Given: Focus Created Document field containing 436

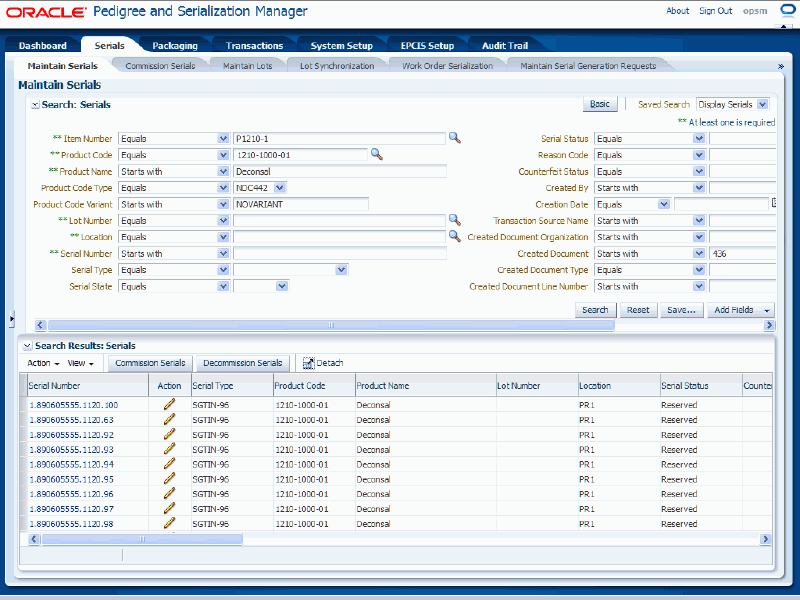Looking at the screenshot, I should (742, 254).
